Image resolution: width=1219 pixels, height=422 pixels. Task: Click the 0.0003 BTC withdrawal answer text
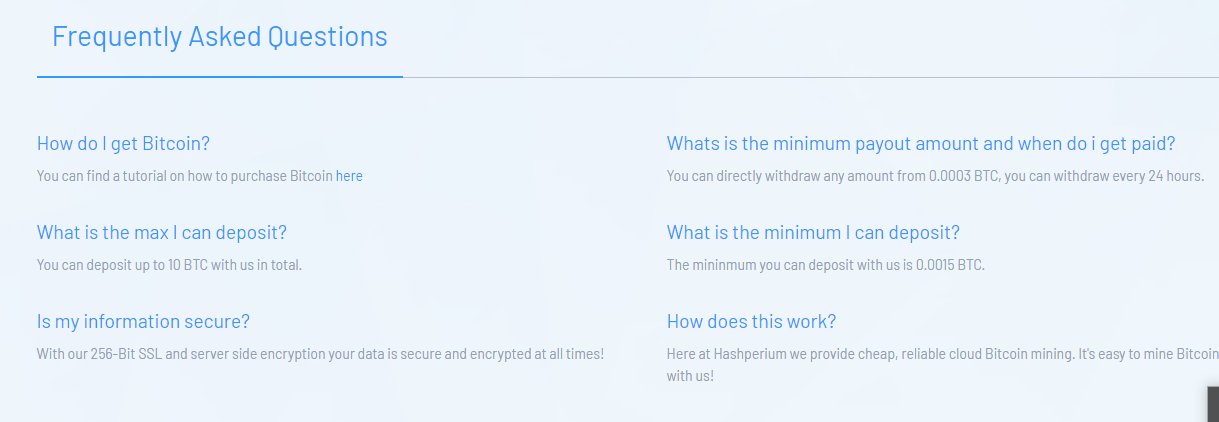[935, 176]
